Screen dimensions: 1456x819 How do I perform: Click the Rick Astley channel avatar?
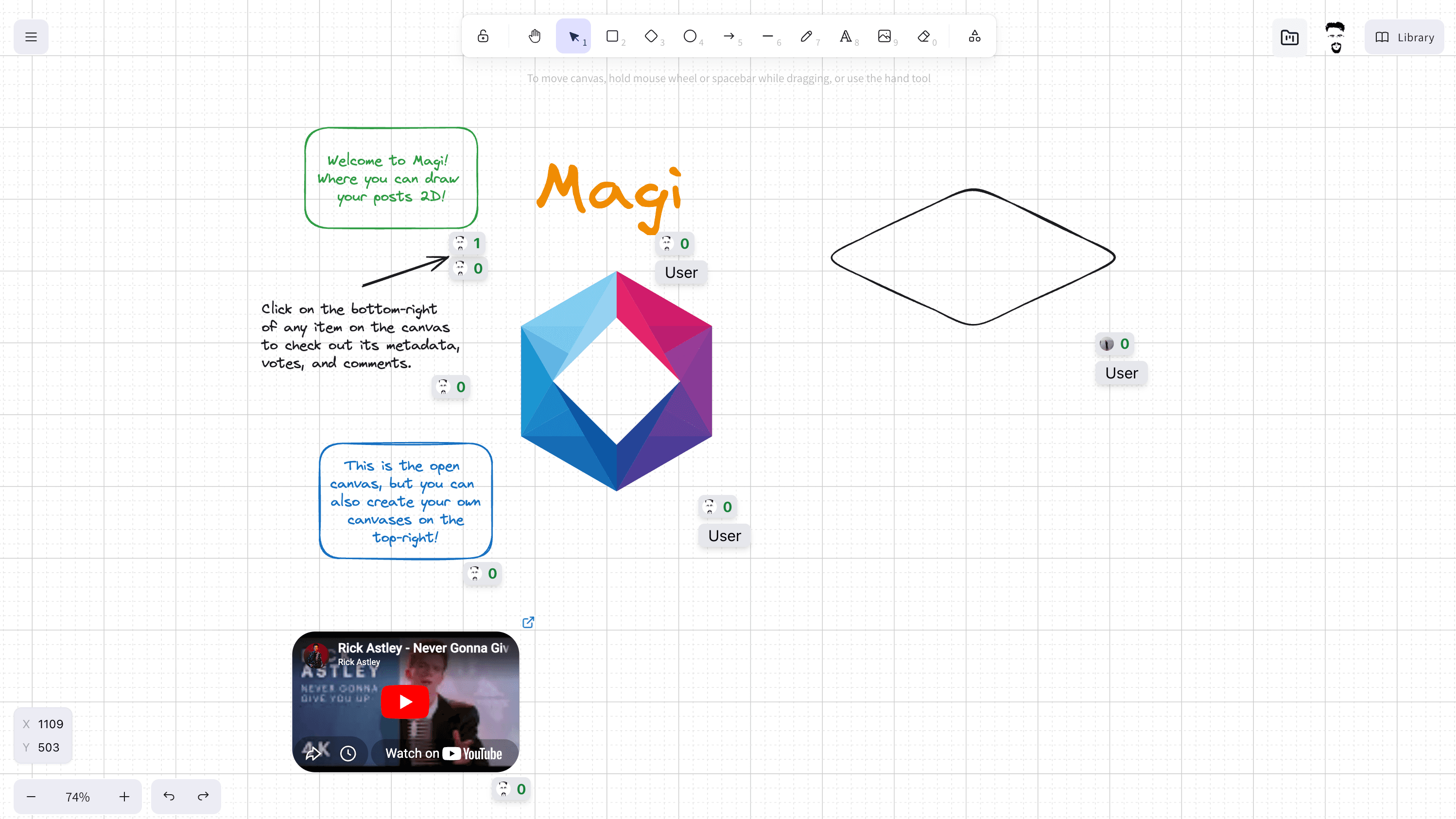(316, 655)
